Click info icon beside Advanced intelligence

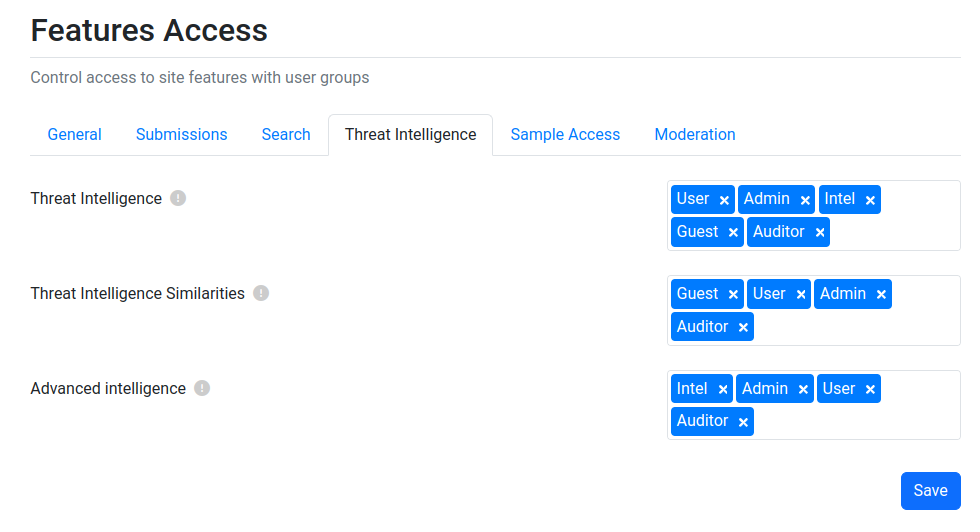(x=202, y=388)
